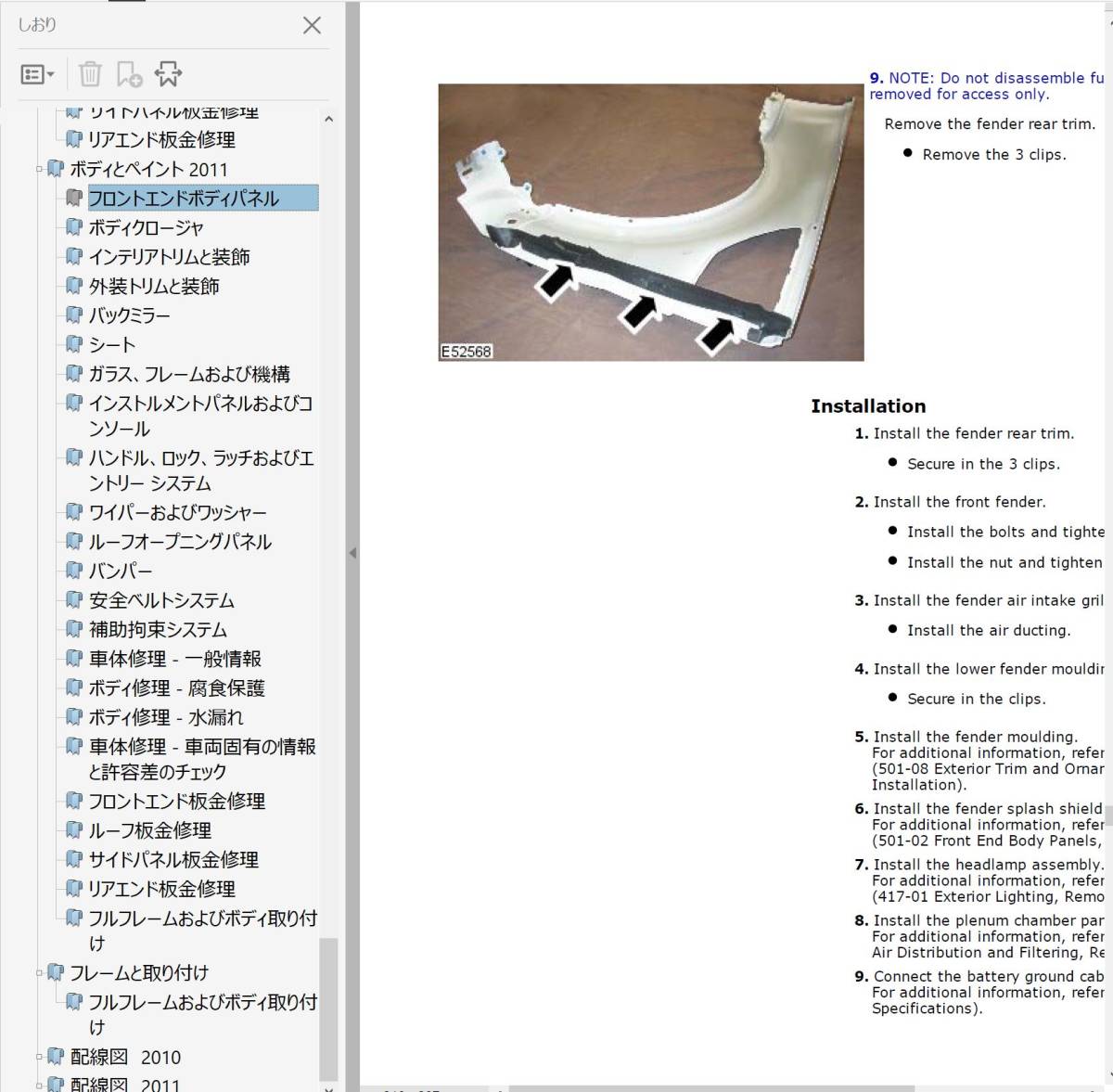Open bookmark インテリアトリムと装飾

pyautogui.click(x=169, y=257)
